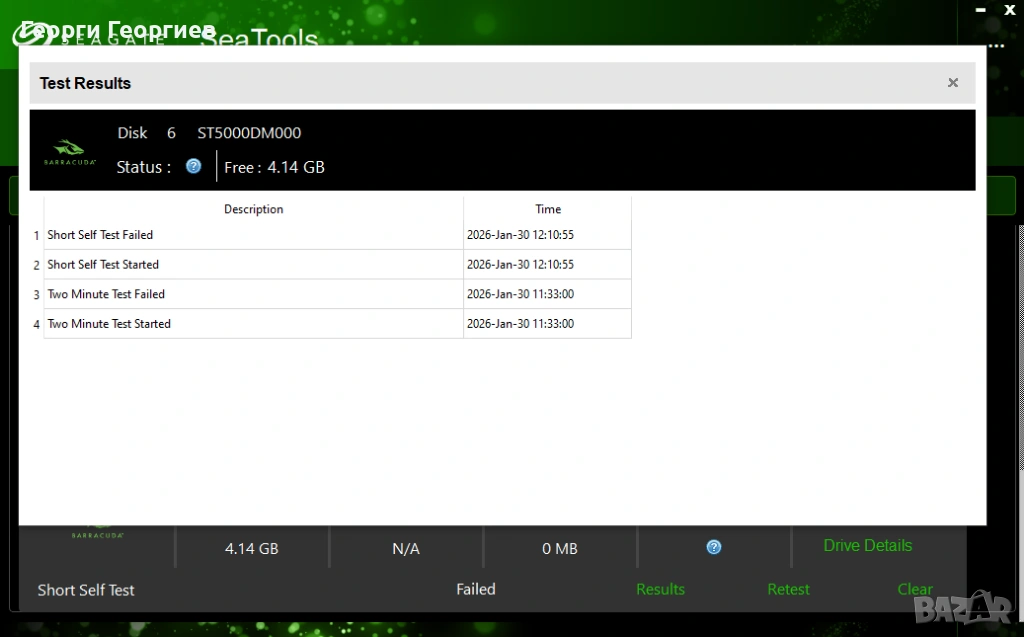Open the three-dots more options menu
This screenshot has width=1024, height=637.
click(x=995, y=46)
